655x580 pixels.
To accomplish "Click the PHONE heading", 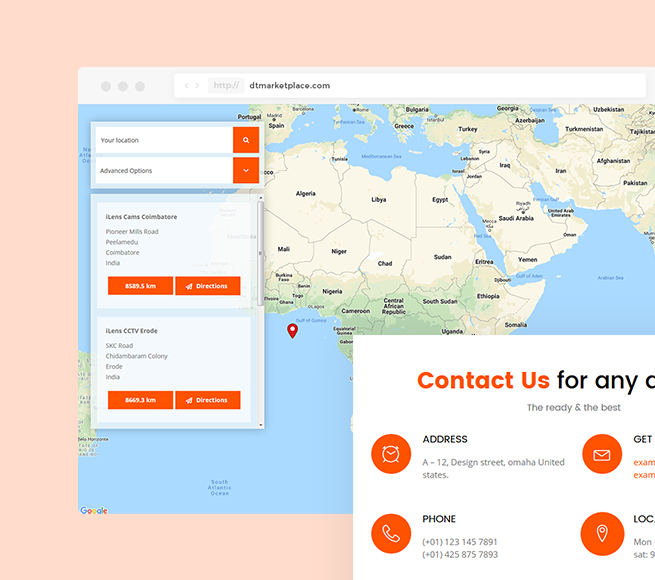I will coord(439,519).
